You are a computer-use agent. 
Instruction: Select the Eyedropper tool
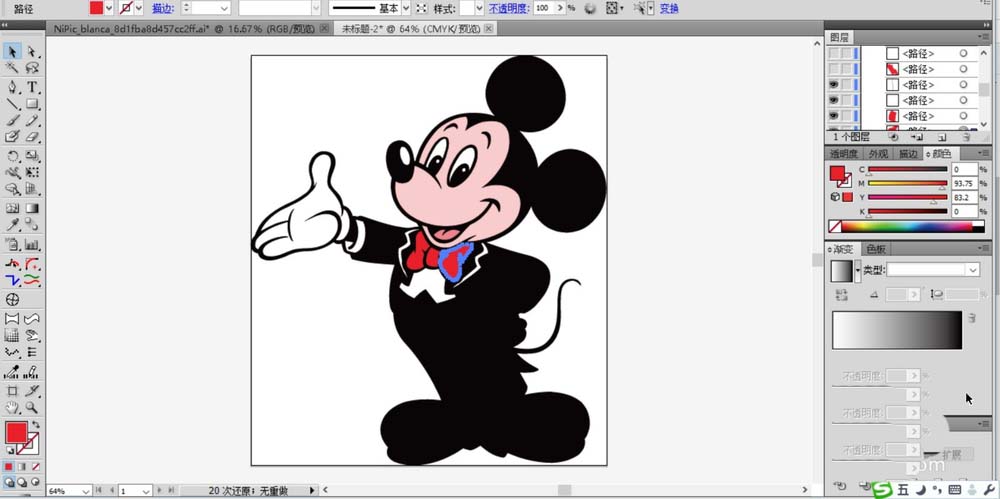13,225
